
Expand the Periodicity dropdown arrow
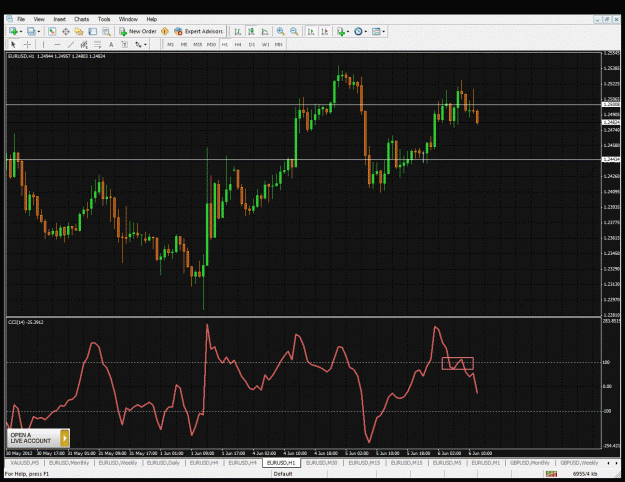pyautogui.click(x=366, y=31)
